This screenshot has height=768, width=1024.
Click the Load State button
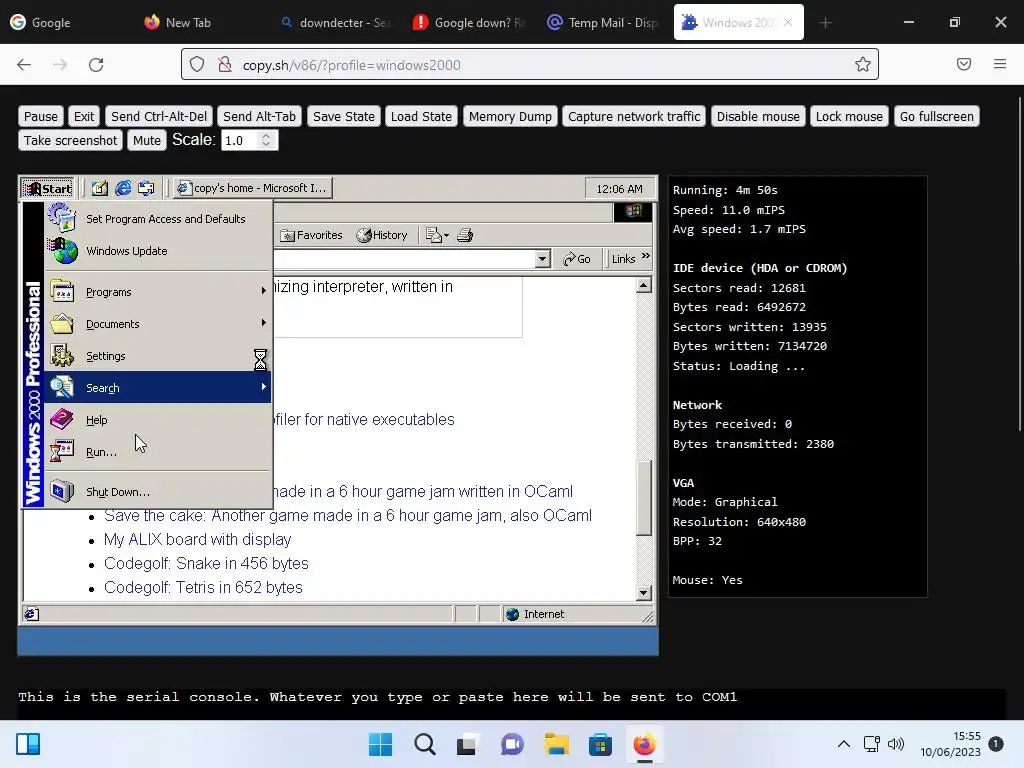[421, 116]
